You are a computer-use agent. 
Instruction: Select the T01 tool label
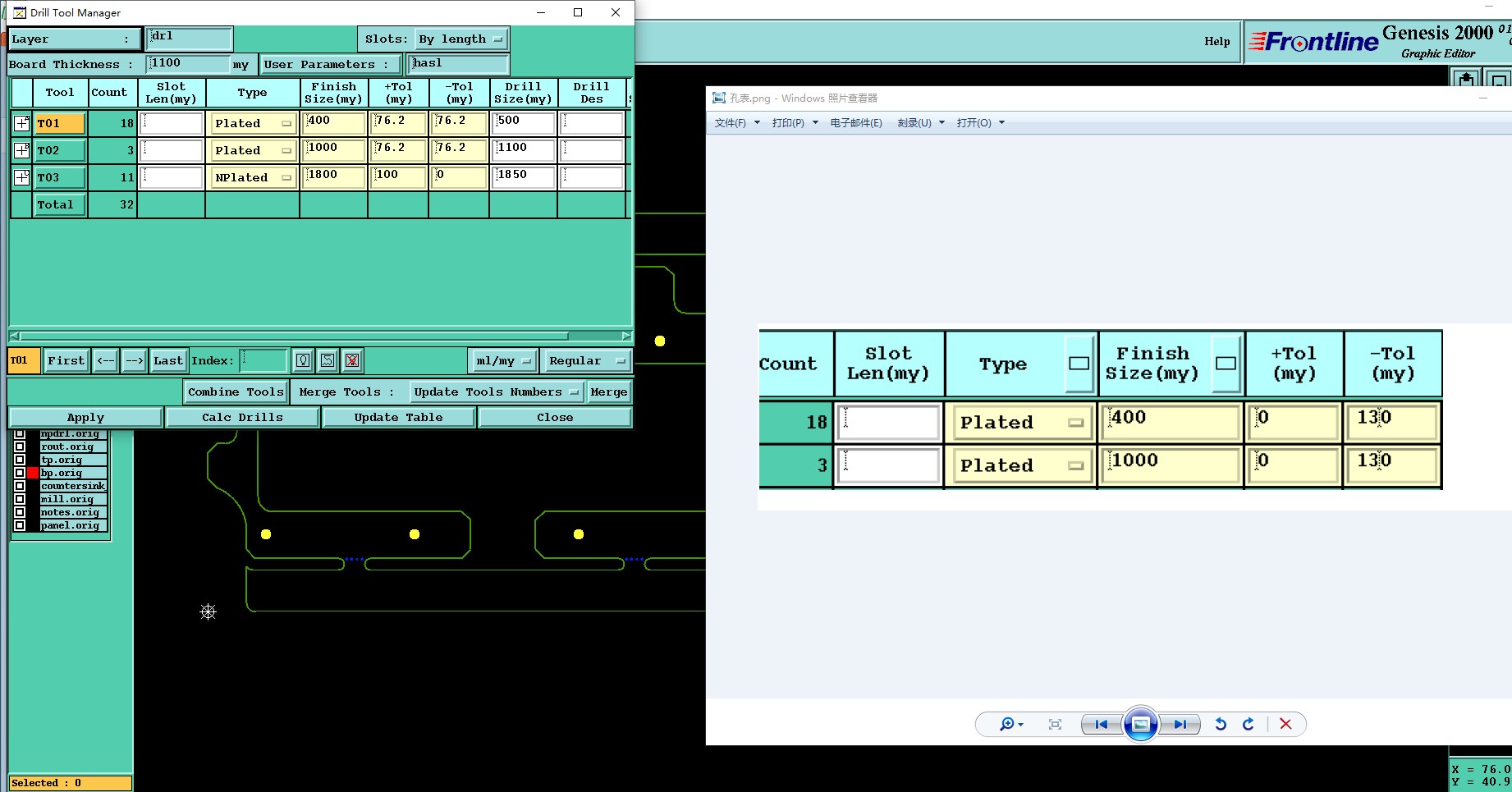click(59, 123)
